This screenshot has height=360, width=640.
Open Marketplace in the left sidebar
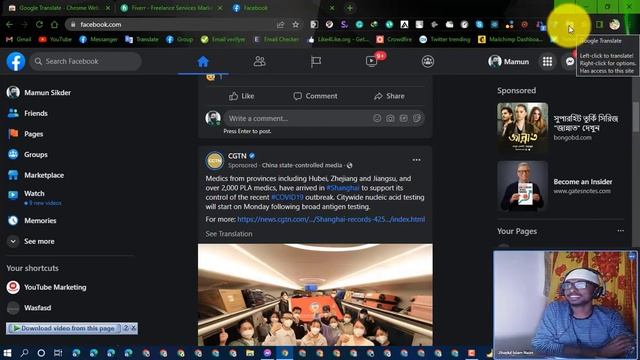pyautogui.click(x=36, y=175)
